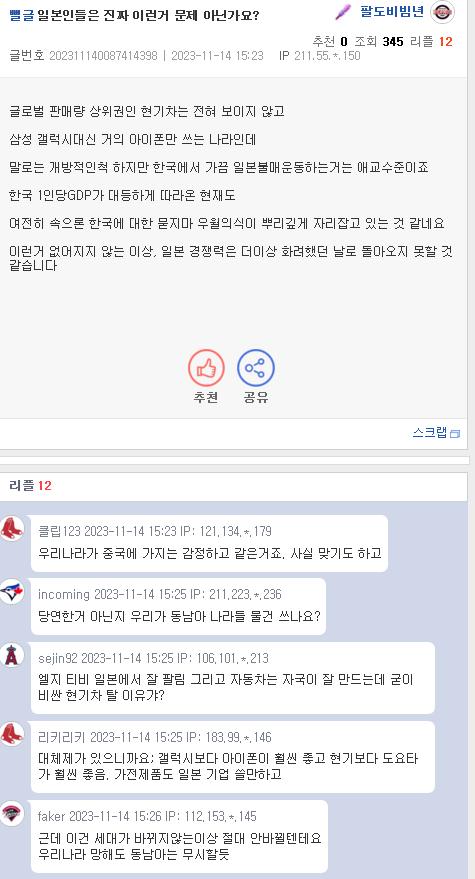The height and width of the screenshot is (879, 475).
Task: Click commenter name incoming
Action: click(64, 594)
